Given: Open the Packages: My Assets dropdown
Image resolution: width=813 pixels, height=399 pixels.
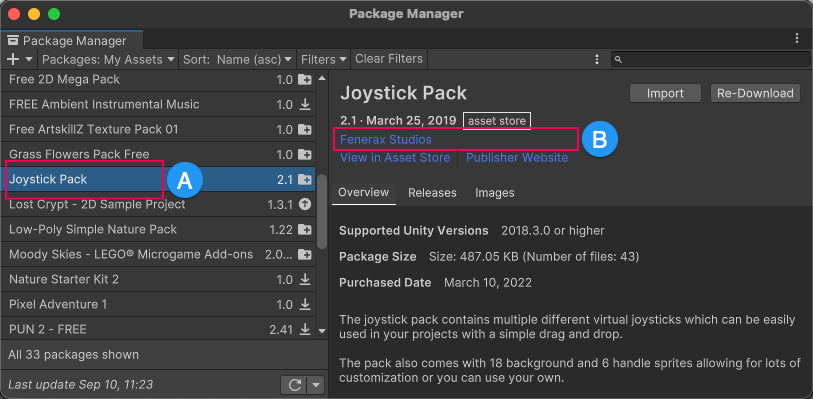Looking at the screenshot, I should [108, 59].
